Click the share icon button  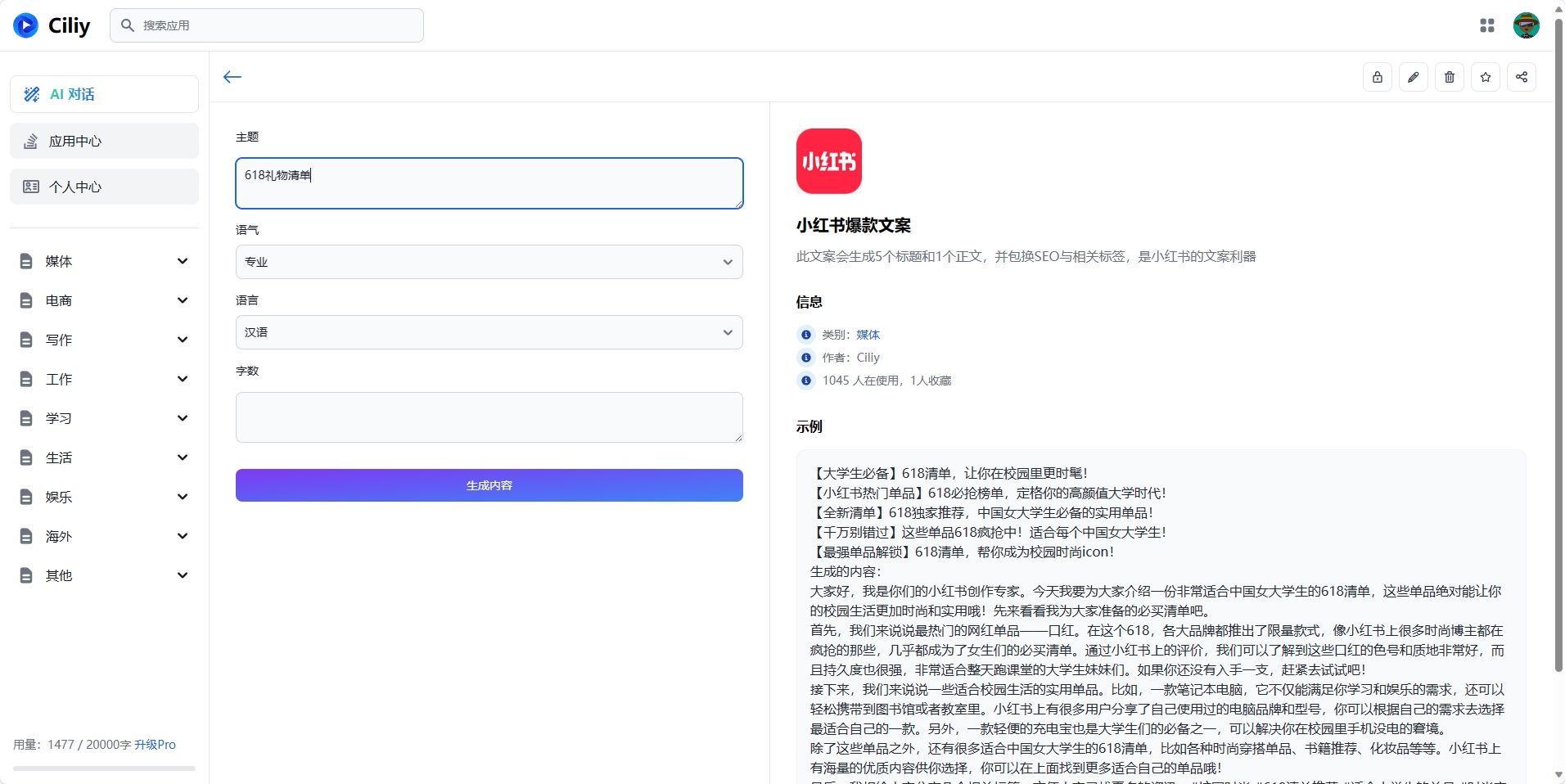pos(1522,77)
